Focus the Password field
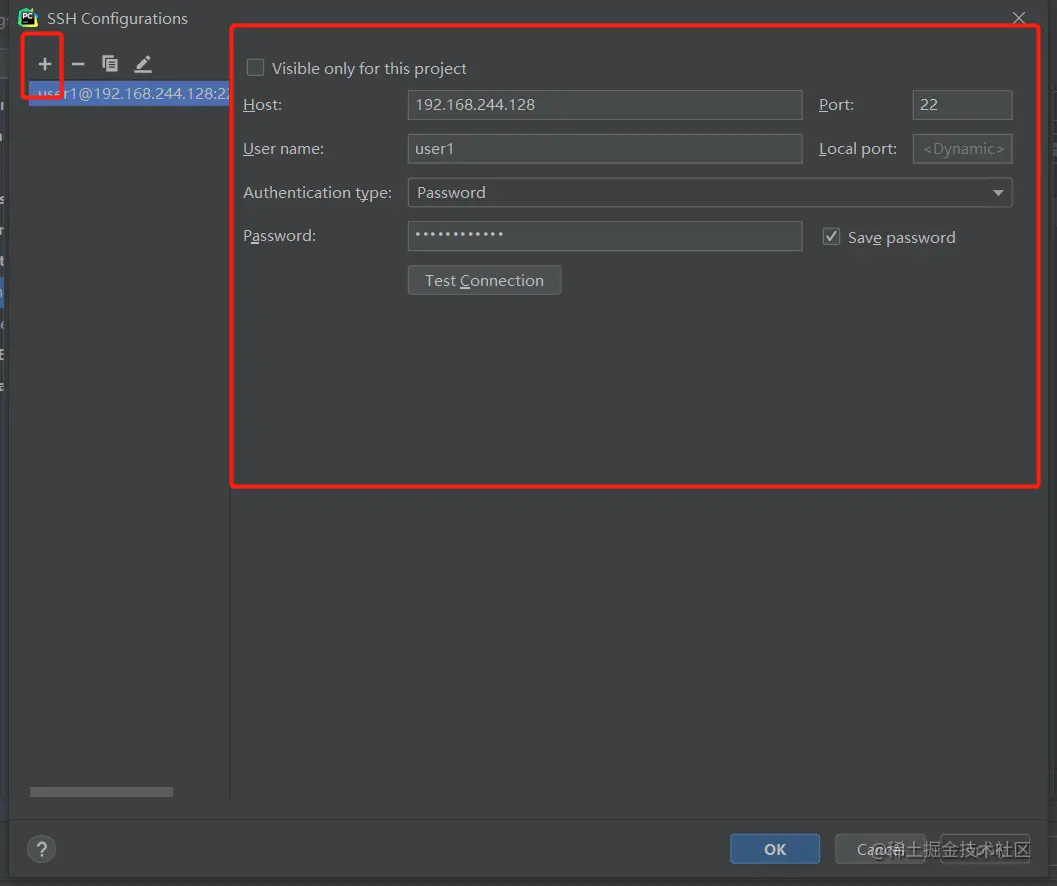The image size is (1057, 886). (605, 236)
